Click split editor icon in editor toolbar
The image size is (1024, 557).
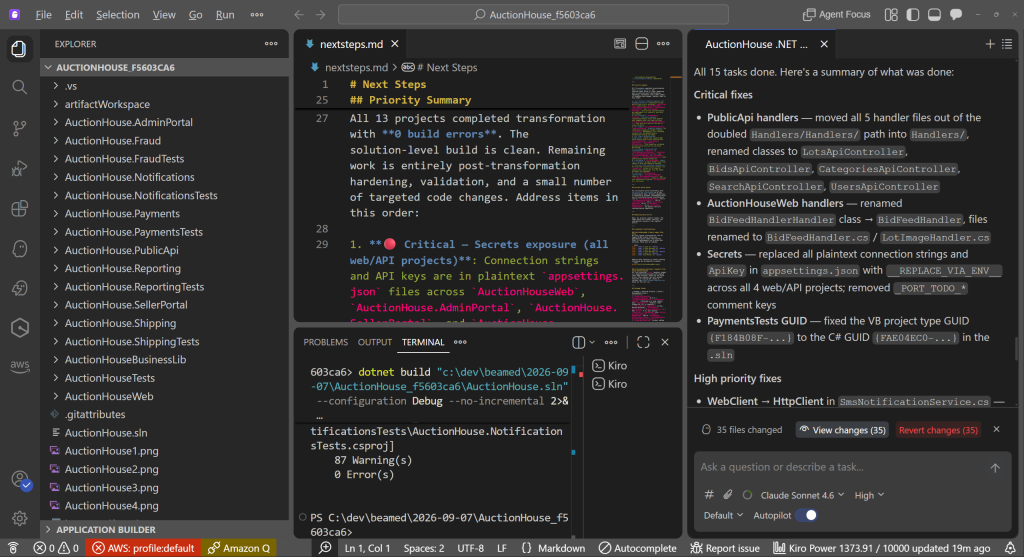(x=641, y=44)
